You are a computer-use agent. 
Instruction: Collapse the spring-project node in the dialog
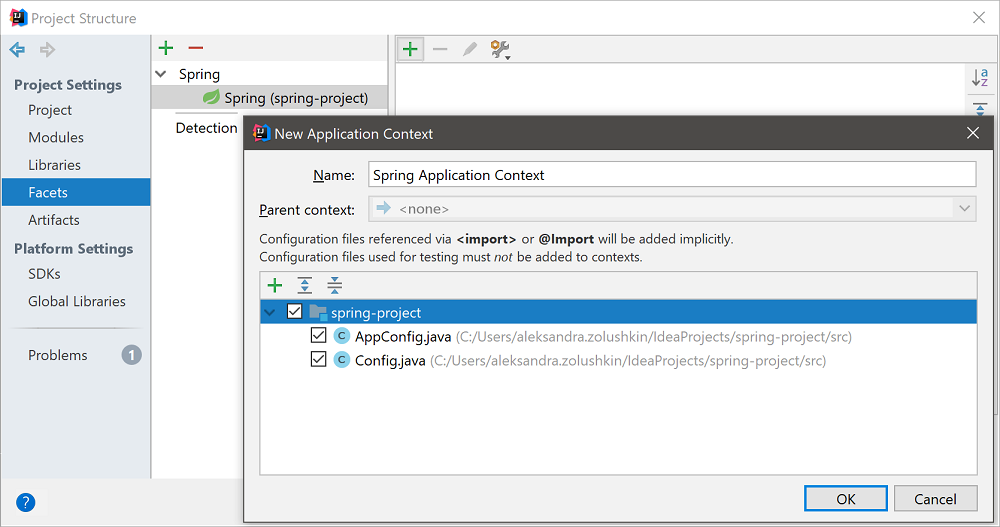pos(270,312)
